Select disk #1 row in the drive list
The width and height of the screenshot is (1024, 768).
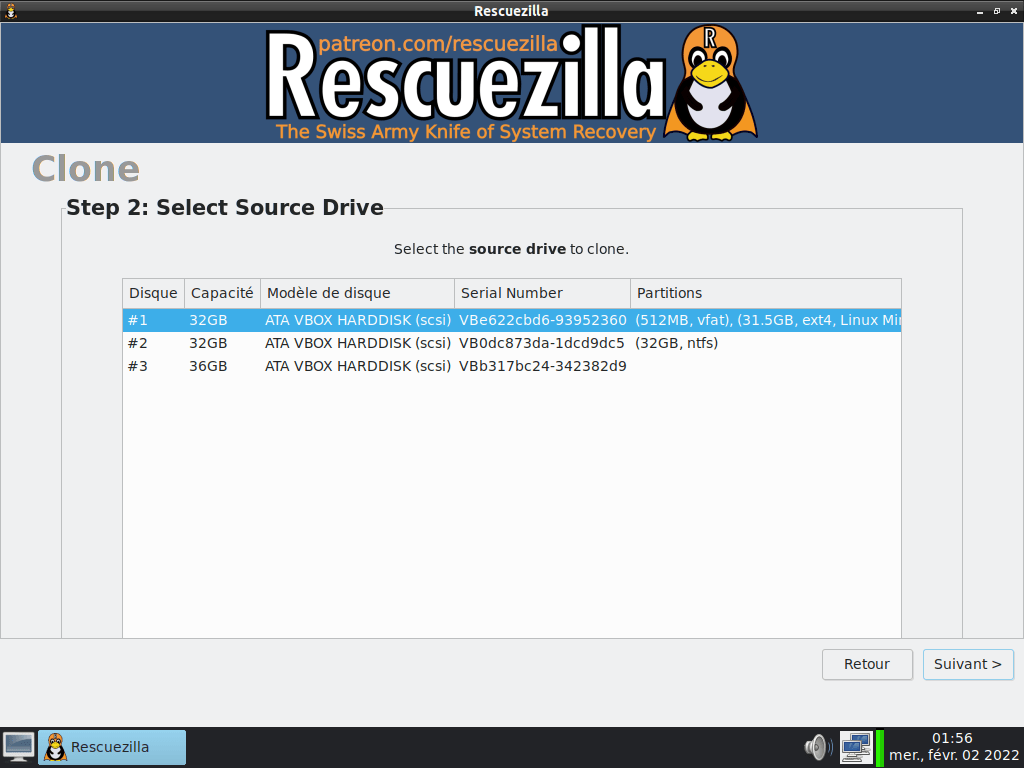[511, 320]
